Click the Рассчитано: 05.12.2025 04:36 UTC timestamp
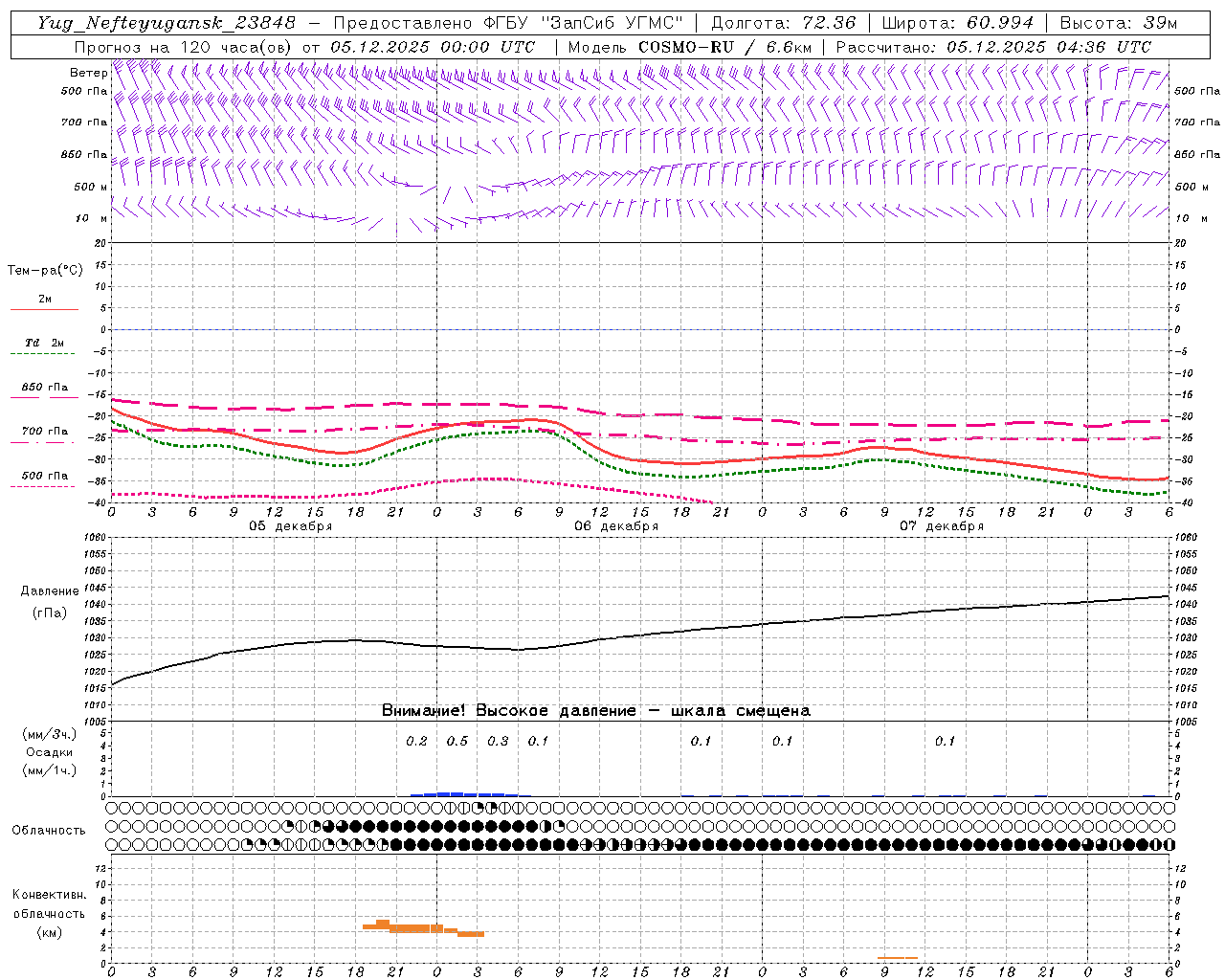1225x980 pixels. pyautogui.click(x=993, y=46)
